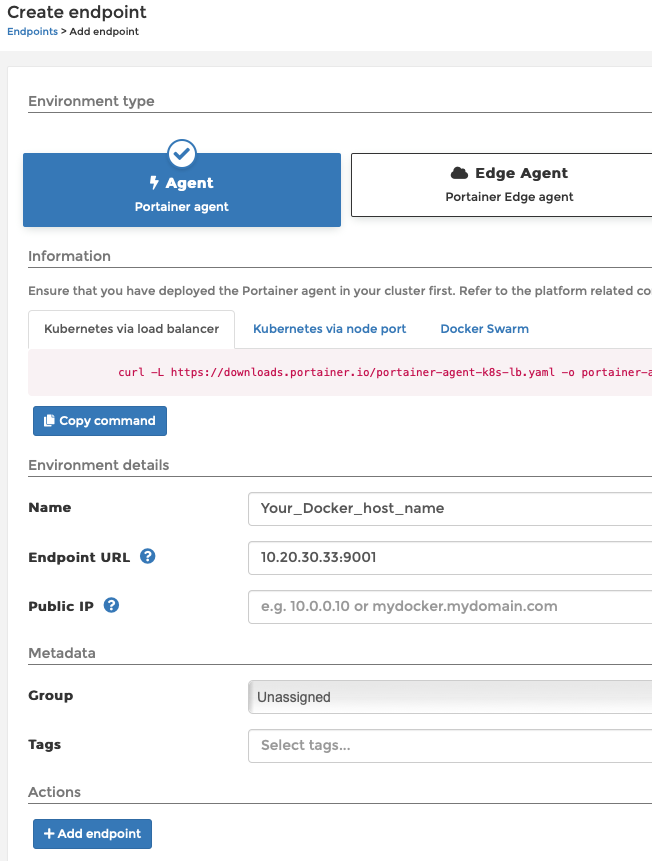Viewport: 652px width, 861px height.
Task: Select the Kubernetes via load balancer tab
Action: pyautogui.click(x=131, y=328)
